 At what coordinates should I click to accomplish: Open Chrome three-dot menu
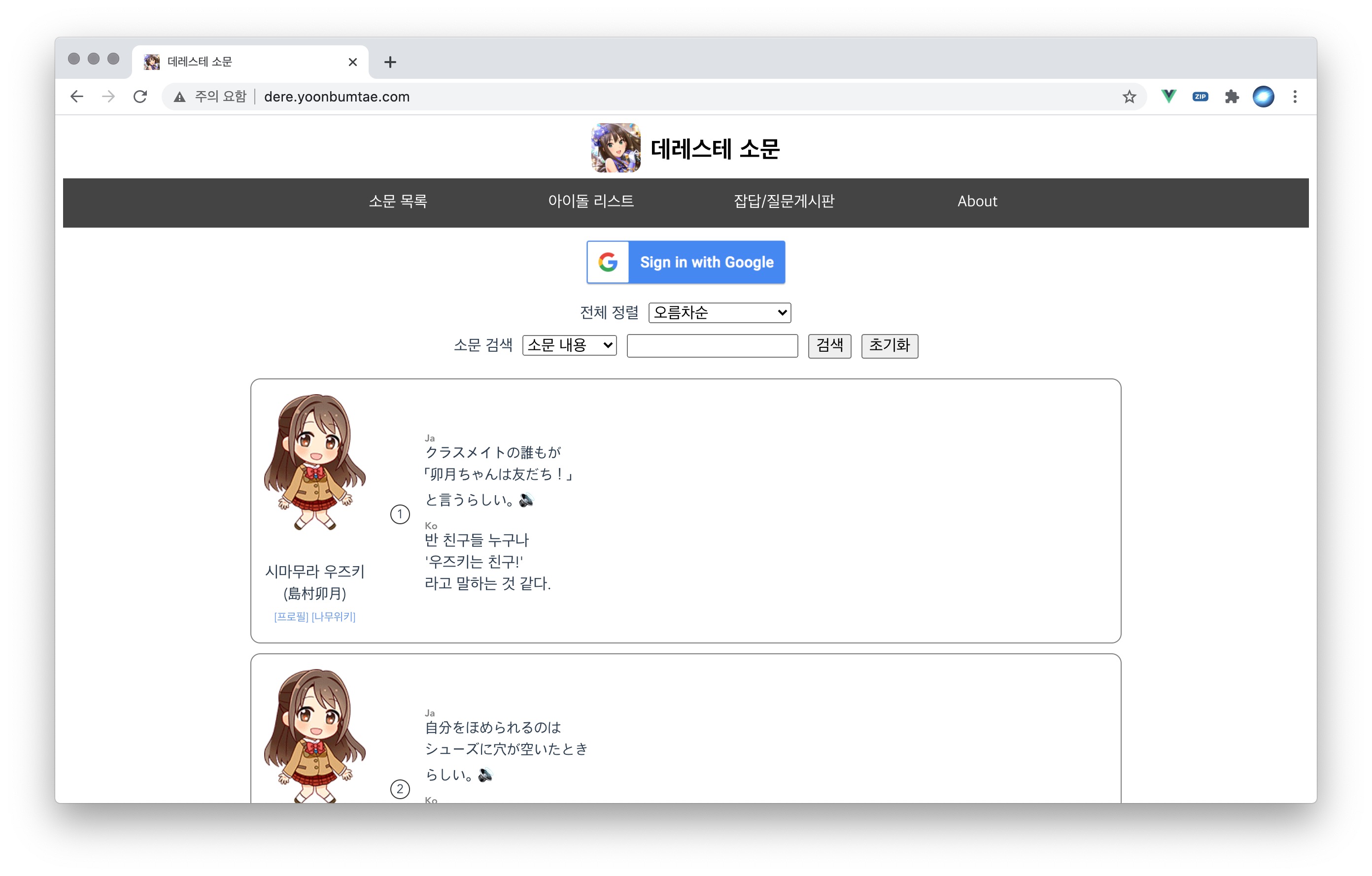pos(1295,97)
